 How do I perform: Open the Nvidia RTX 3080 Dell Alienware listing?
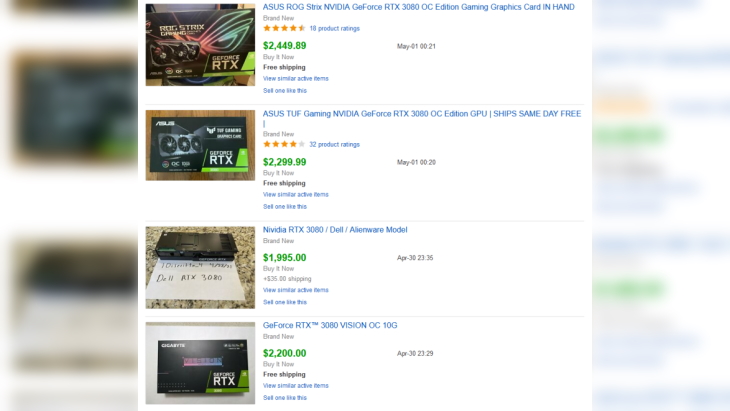[x=335, y=230]
